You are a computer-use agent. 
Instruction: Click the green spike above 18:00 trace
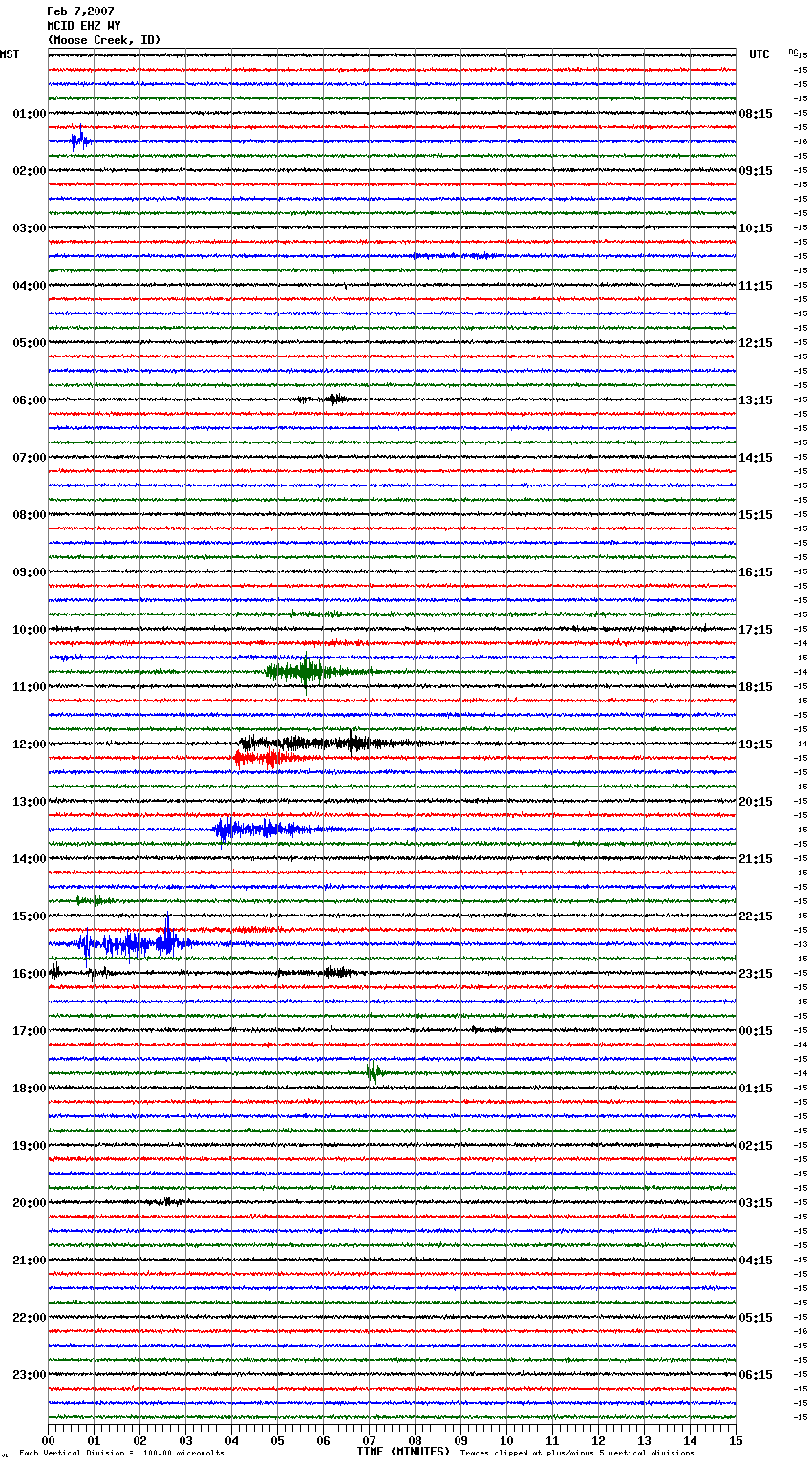point(374,1071)
